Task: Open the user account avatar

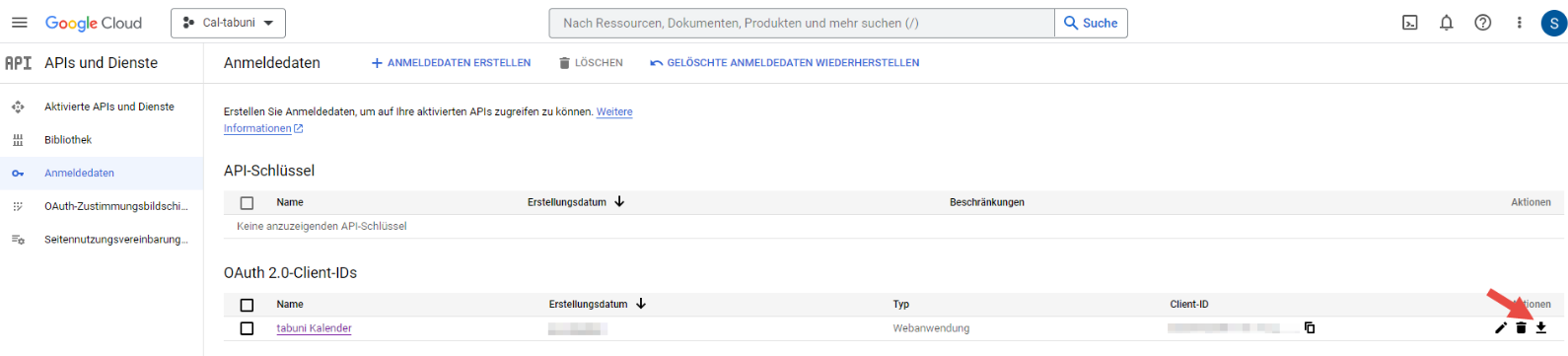Action: [x=1553, y=23]
